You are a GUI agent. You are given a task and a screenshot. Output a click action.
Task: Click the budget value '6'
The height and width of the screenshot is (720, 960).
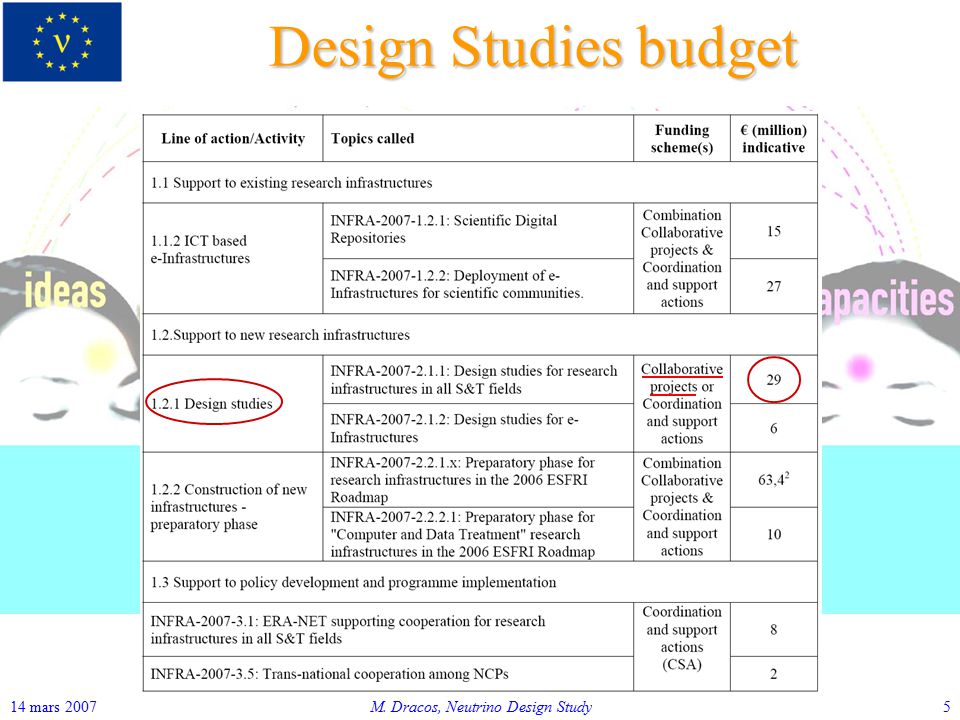[774, 428]
